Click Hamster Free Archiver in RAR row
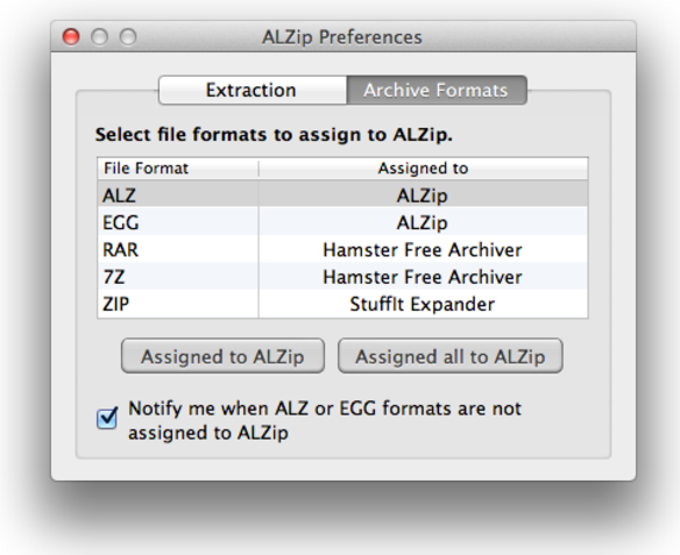680x555 pixels. 422,250
